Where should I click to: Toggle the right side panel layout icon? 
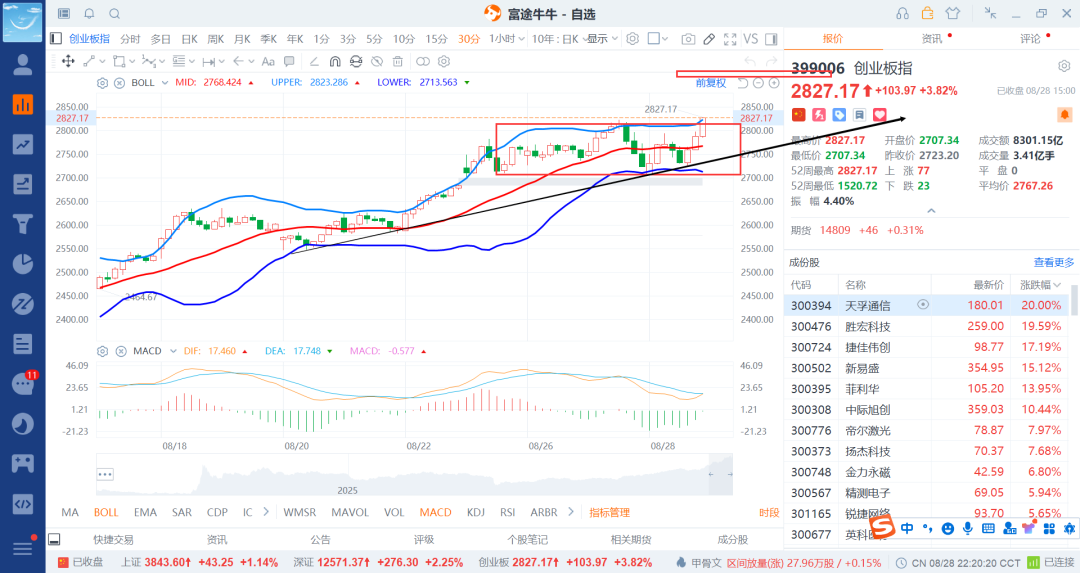tap(771, 39)
